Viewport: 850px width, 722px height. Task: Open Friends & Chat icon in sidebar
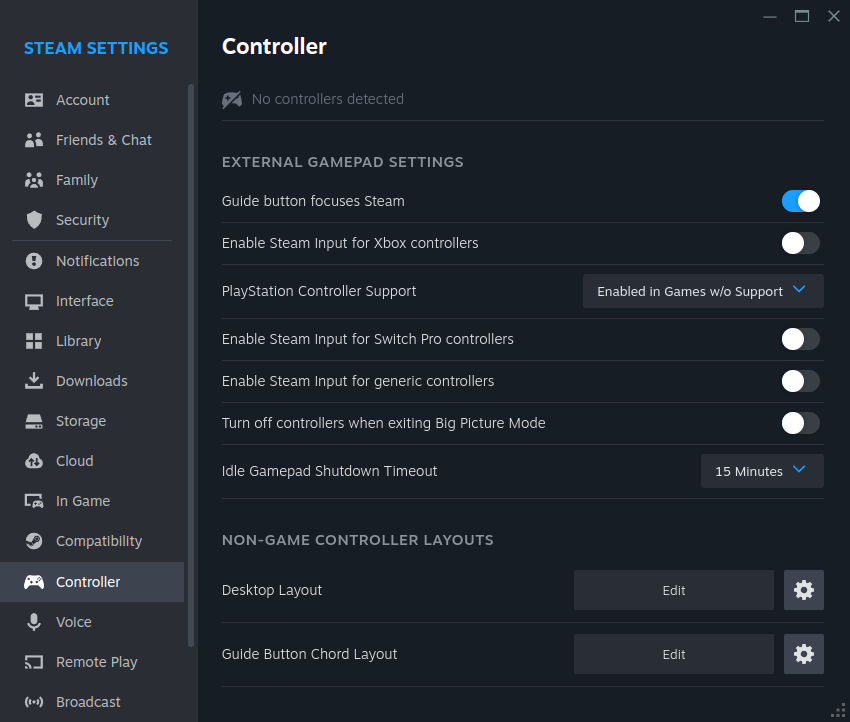pos(34,140)
